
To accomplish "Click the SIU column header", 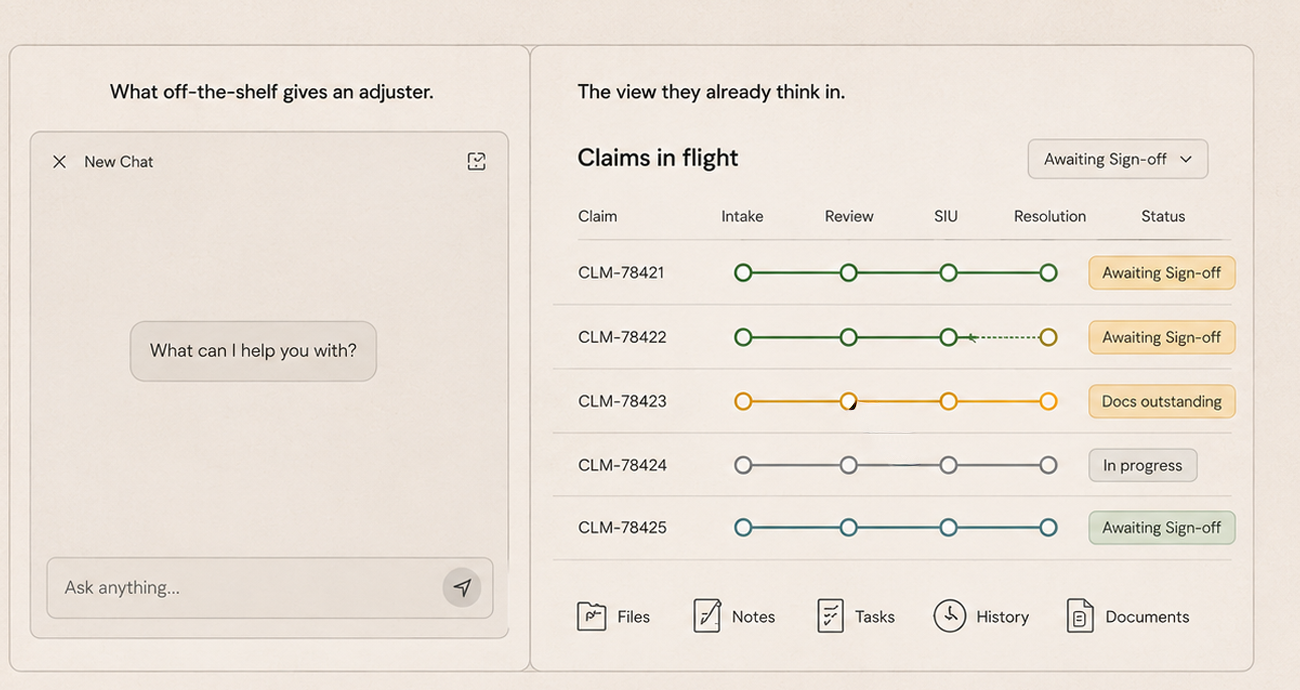I will click(x=946, y=216).
